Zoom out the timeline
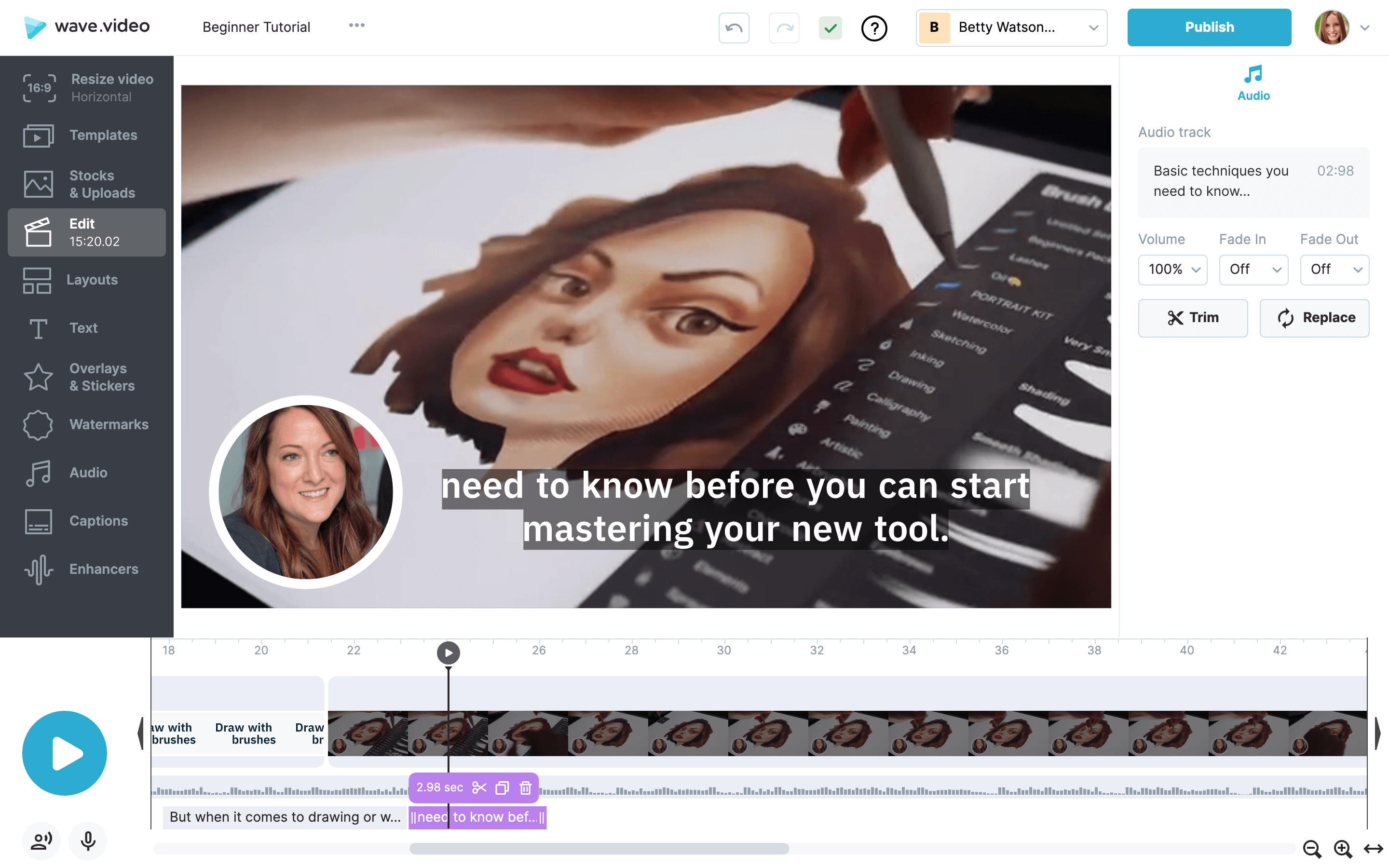The height and width of the screenshot is (868, 1389). click(1311, 849)
